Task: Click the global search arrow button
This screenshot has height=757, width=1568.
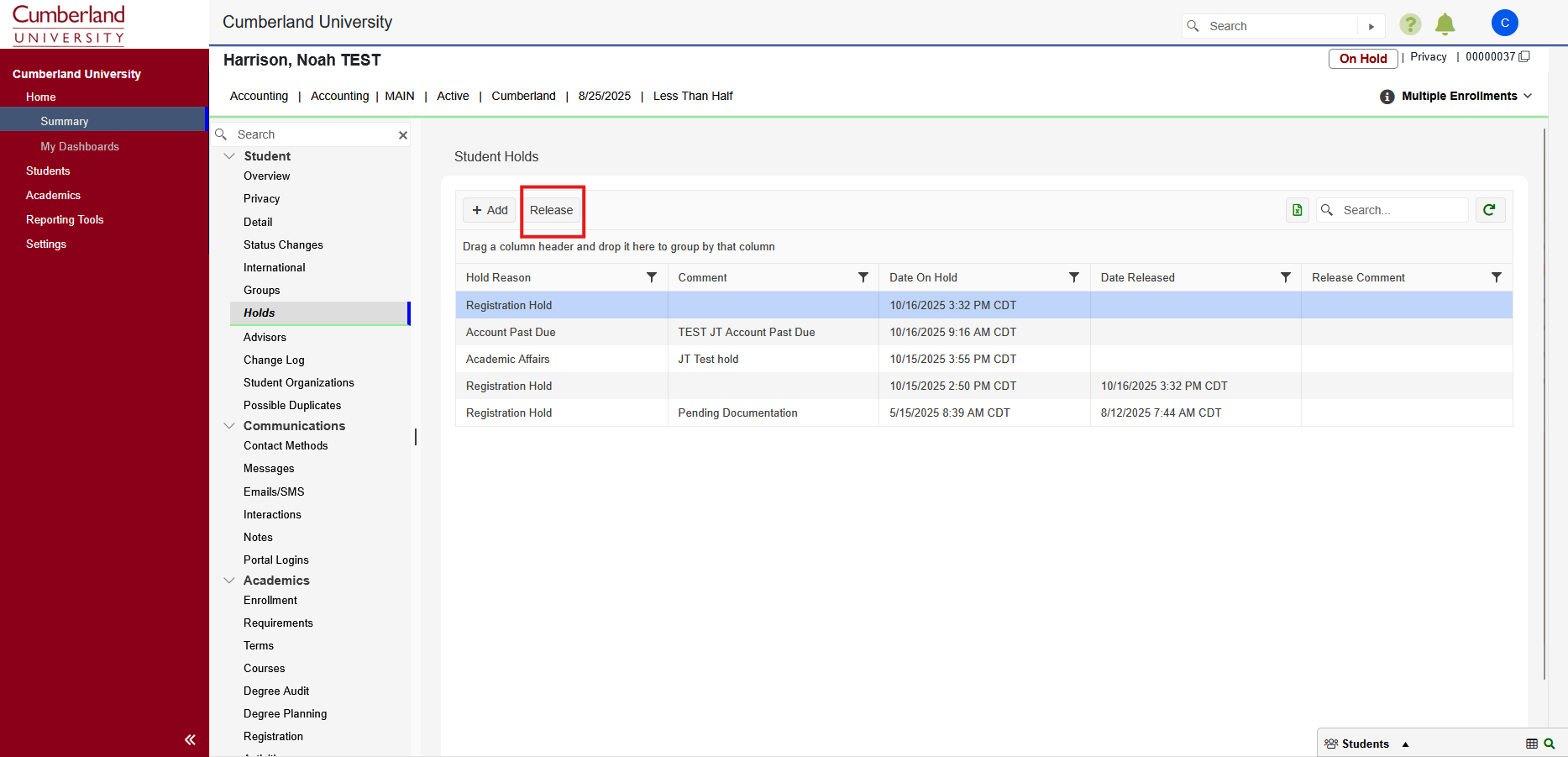Action: (1371, 26)
